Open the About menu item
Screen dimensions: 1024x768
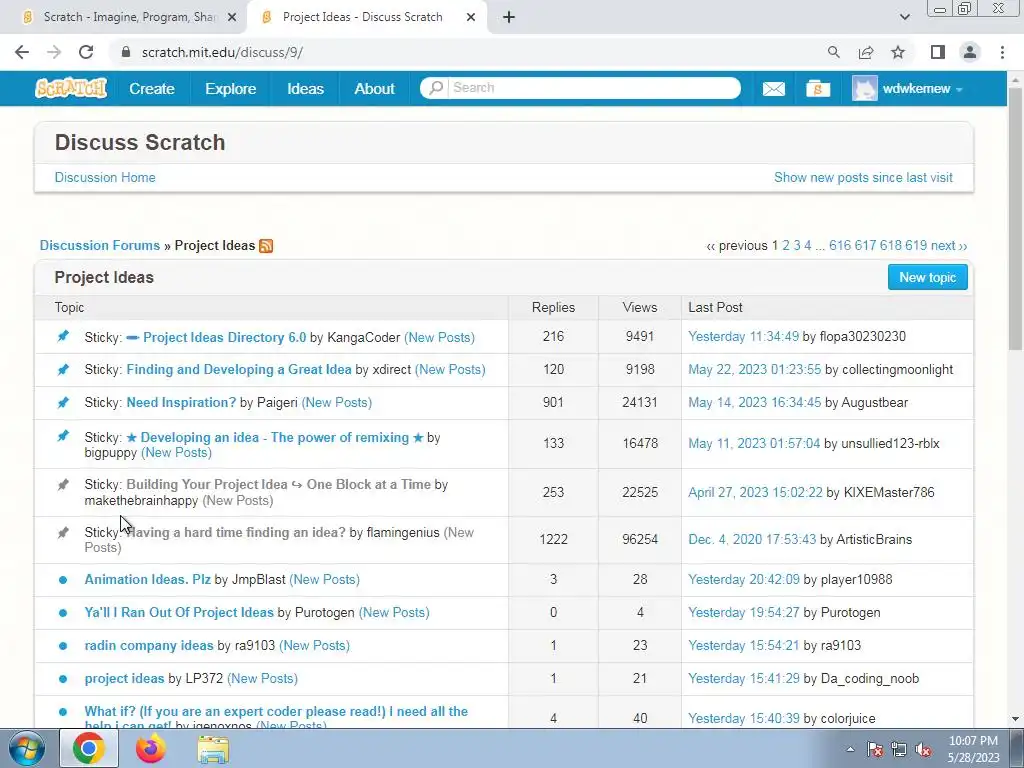[x=374, y=89]
